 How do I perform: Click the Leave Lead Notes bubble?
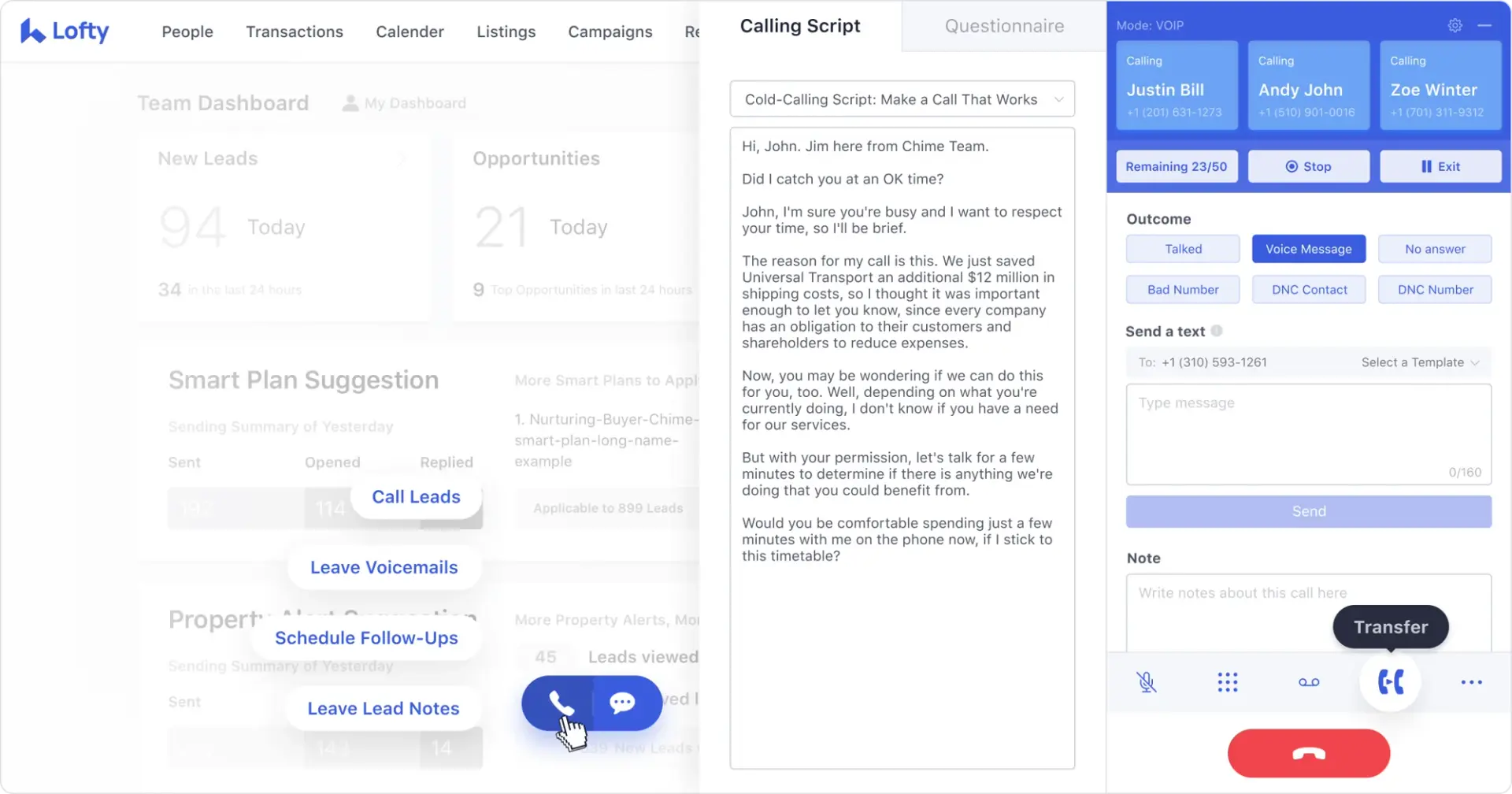click(384, 709)
